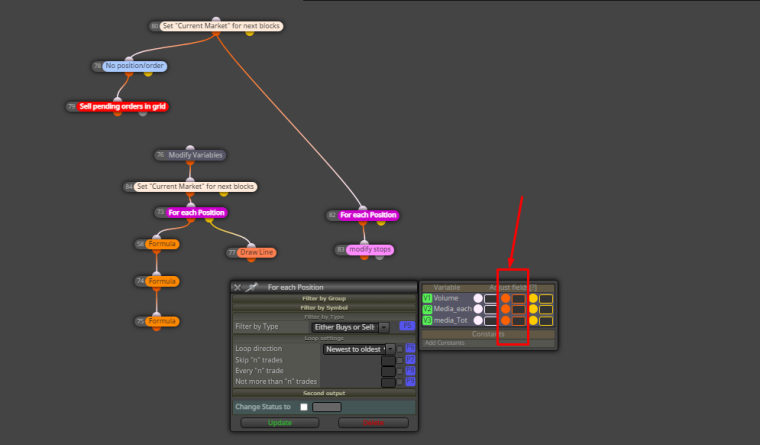This screenshot has height=445, width=760.
Task: Expand the Constants section header
Action: click(x=488, y=334)
